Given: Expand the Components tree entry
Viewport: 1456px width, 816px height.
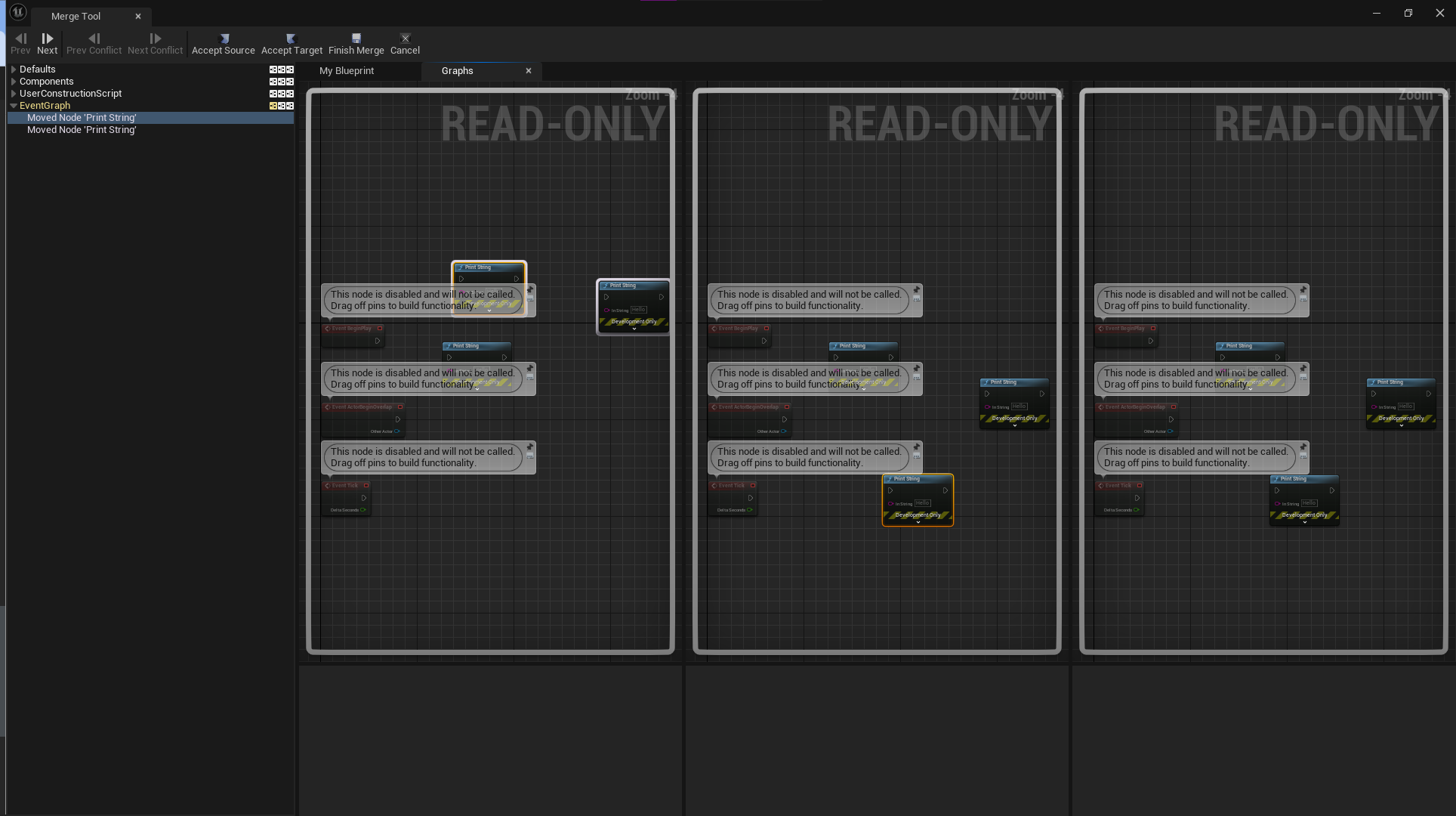Looking at the screenshot, I should click(14, 82).
